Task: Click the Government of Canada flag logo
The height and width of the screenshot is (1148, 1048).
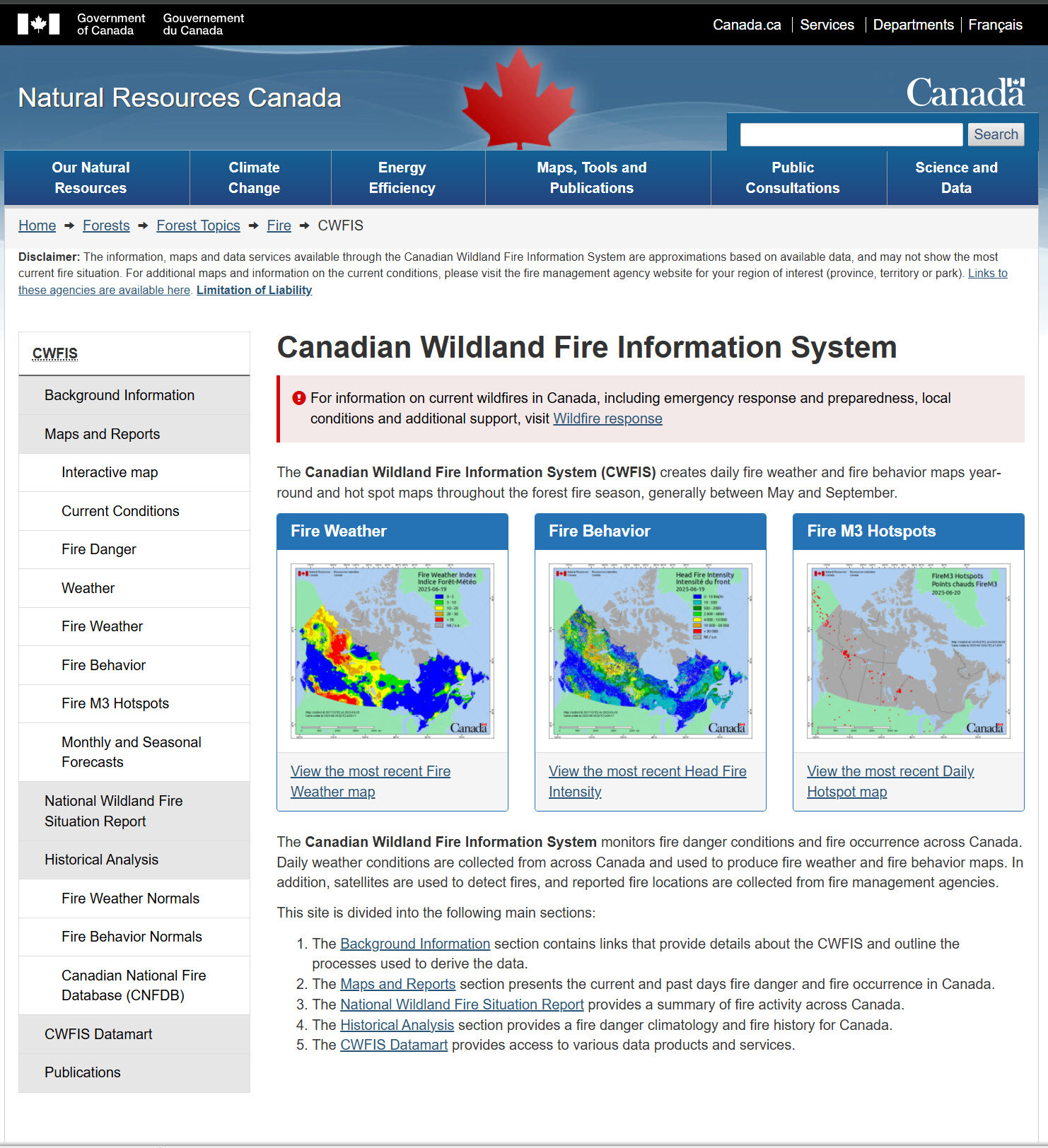Action: 38,24
